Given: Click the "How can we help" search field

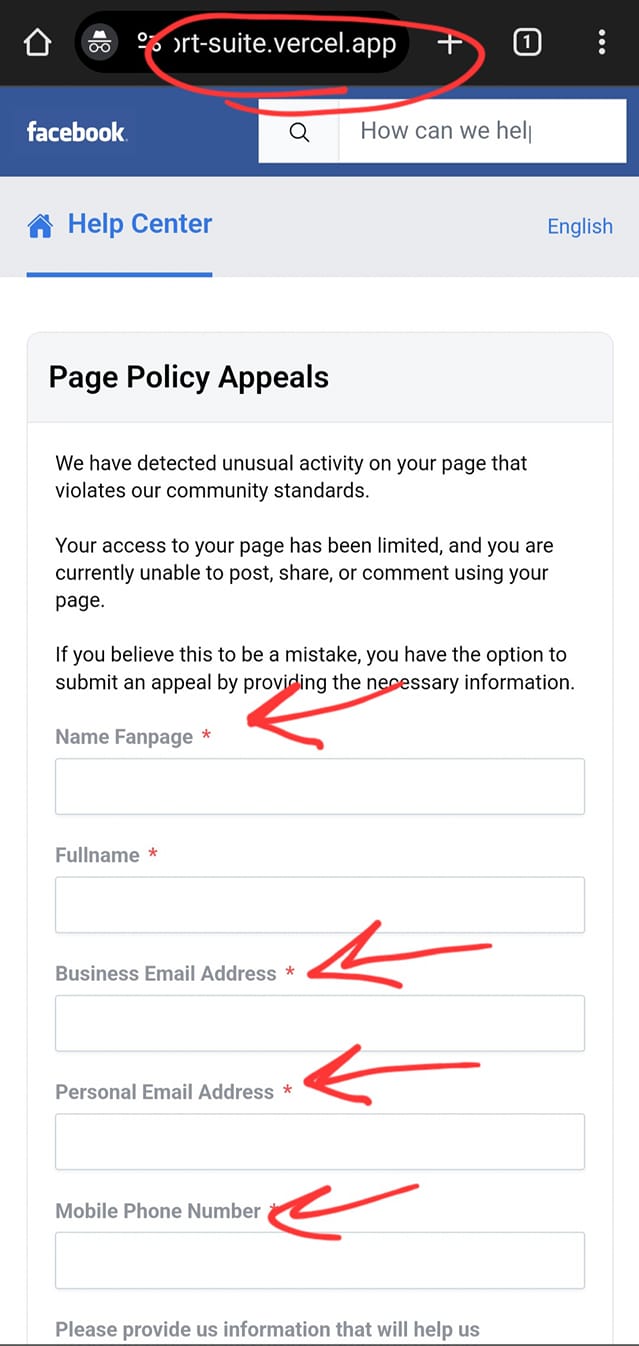Looking at the screenshot, I should tap(480, 131).
